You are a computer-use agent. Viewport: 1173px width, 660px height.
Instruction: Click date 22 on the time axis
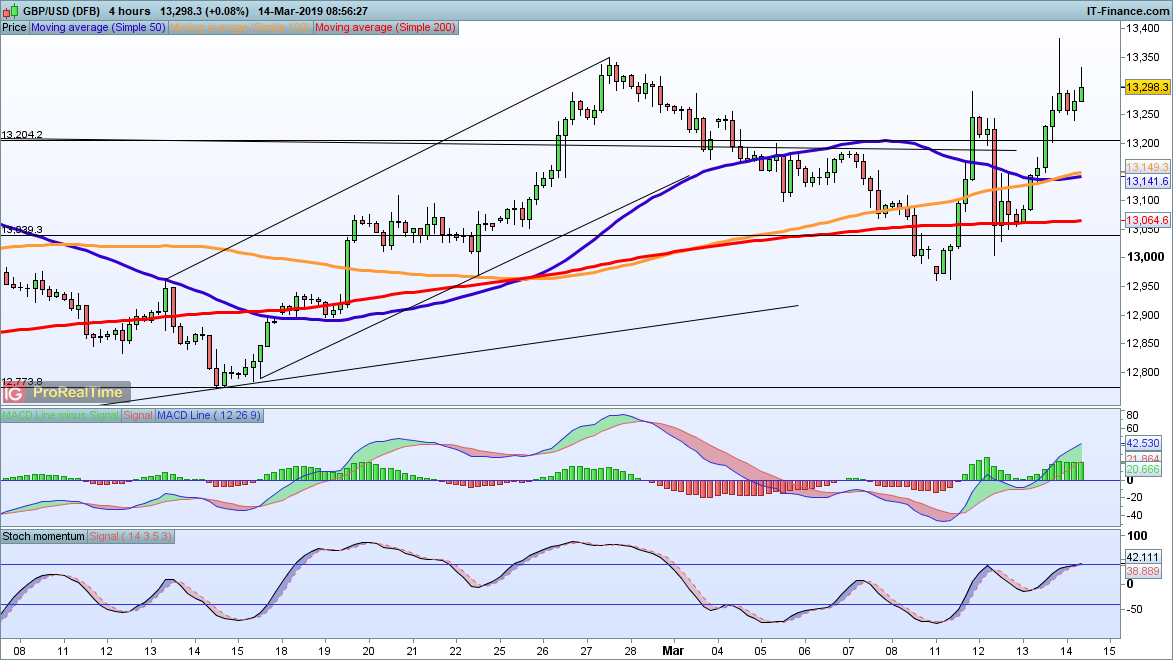(x=456, y=650)
